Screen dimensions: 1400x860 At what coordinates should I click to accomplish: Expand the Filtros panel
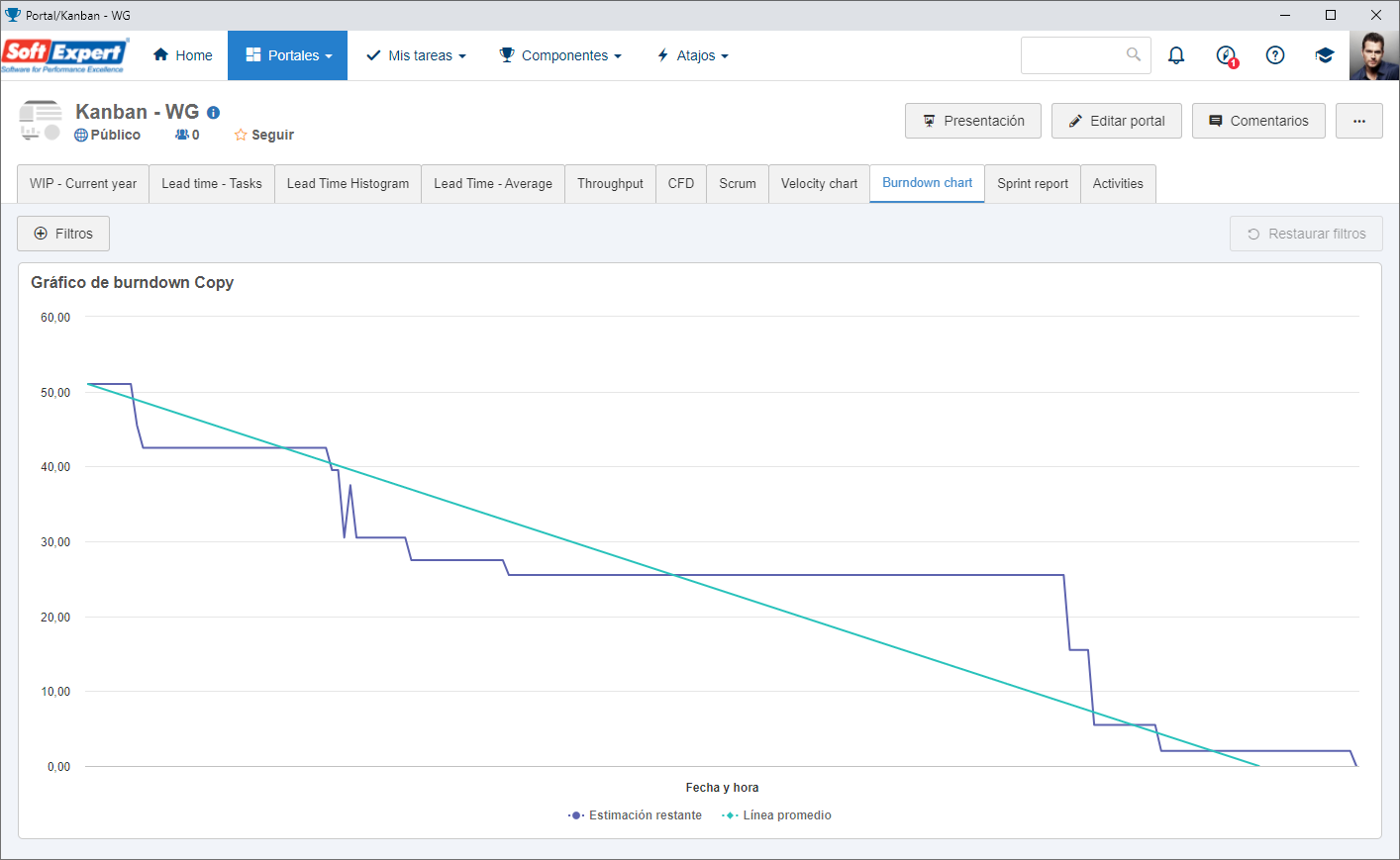pyautogui.click(x=63, y=234)
